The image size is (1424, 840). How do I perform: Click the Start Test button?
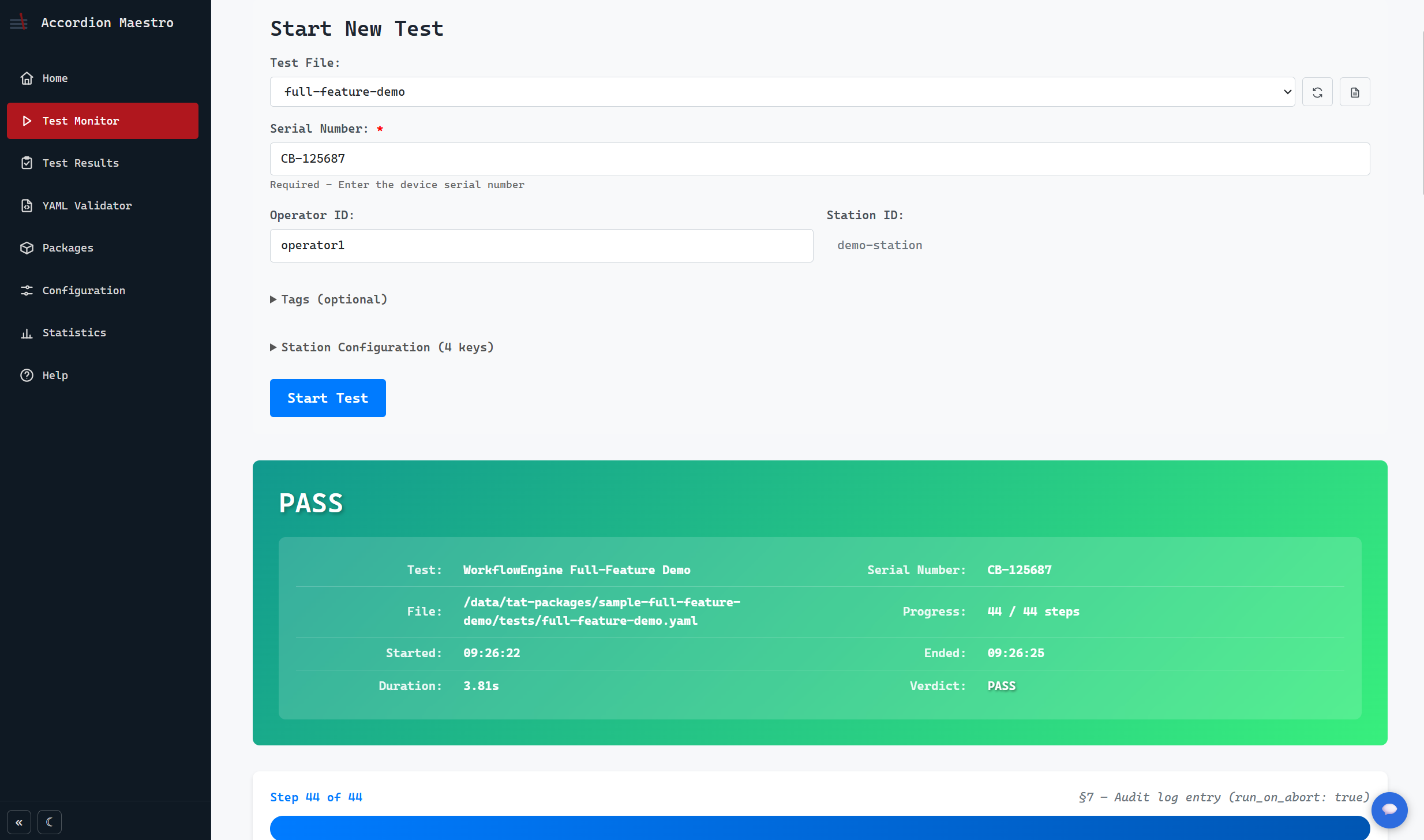[328, 398]
